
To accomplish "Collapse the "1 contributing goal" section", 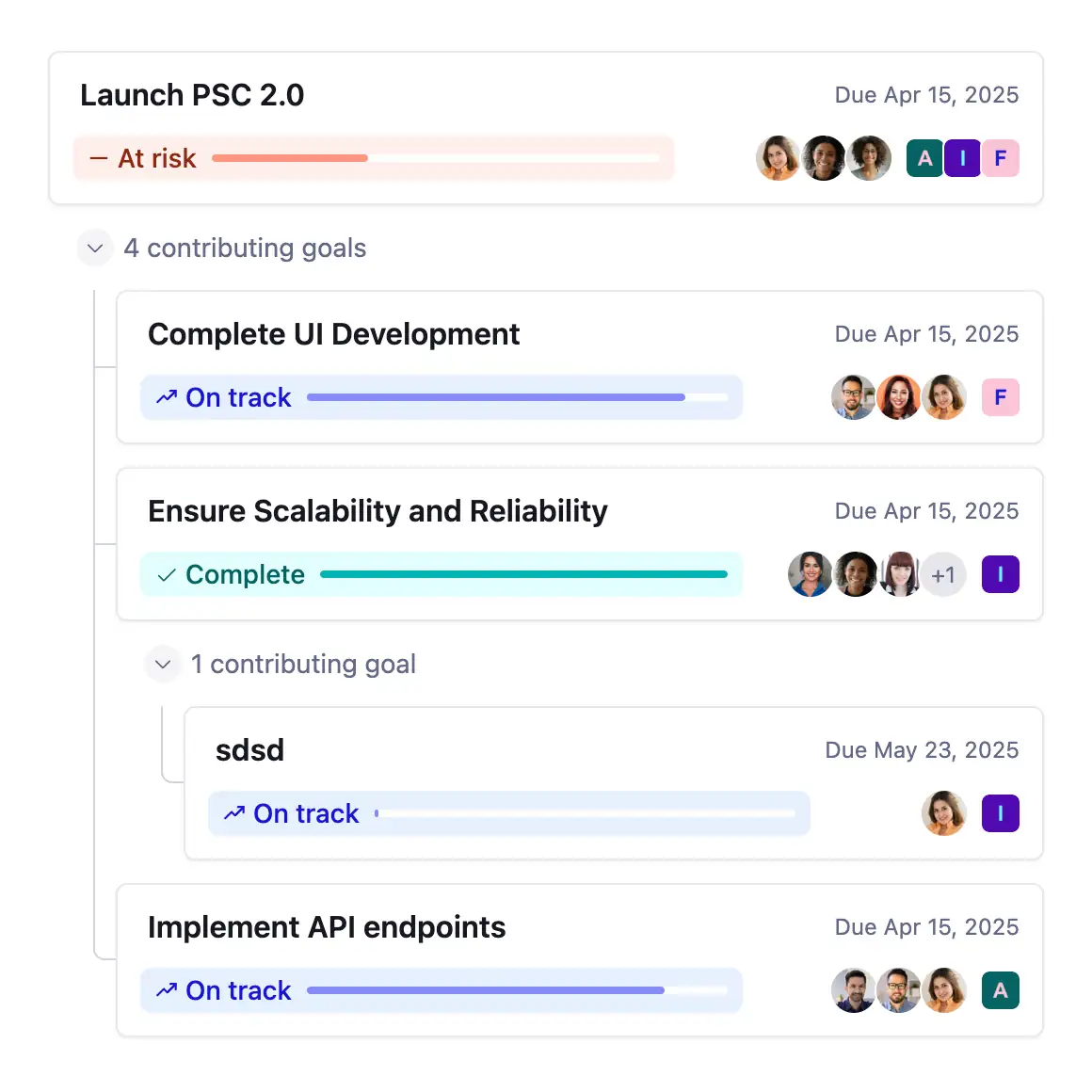I will (163, 664).
